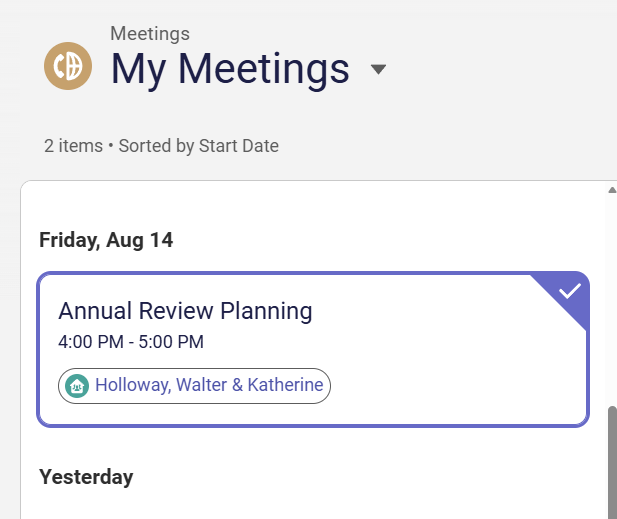Click the Sorted by Start Date text
Screen dimensions: 617x519
click(199, 146)
